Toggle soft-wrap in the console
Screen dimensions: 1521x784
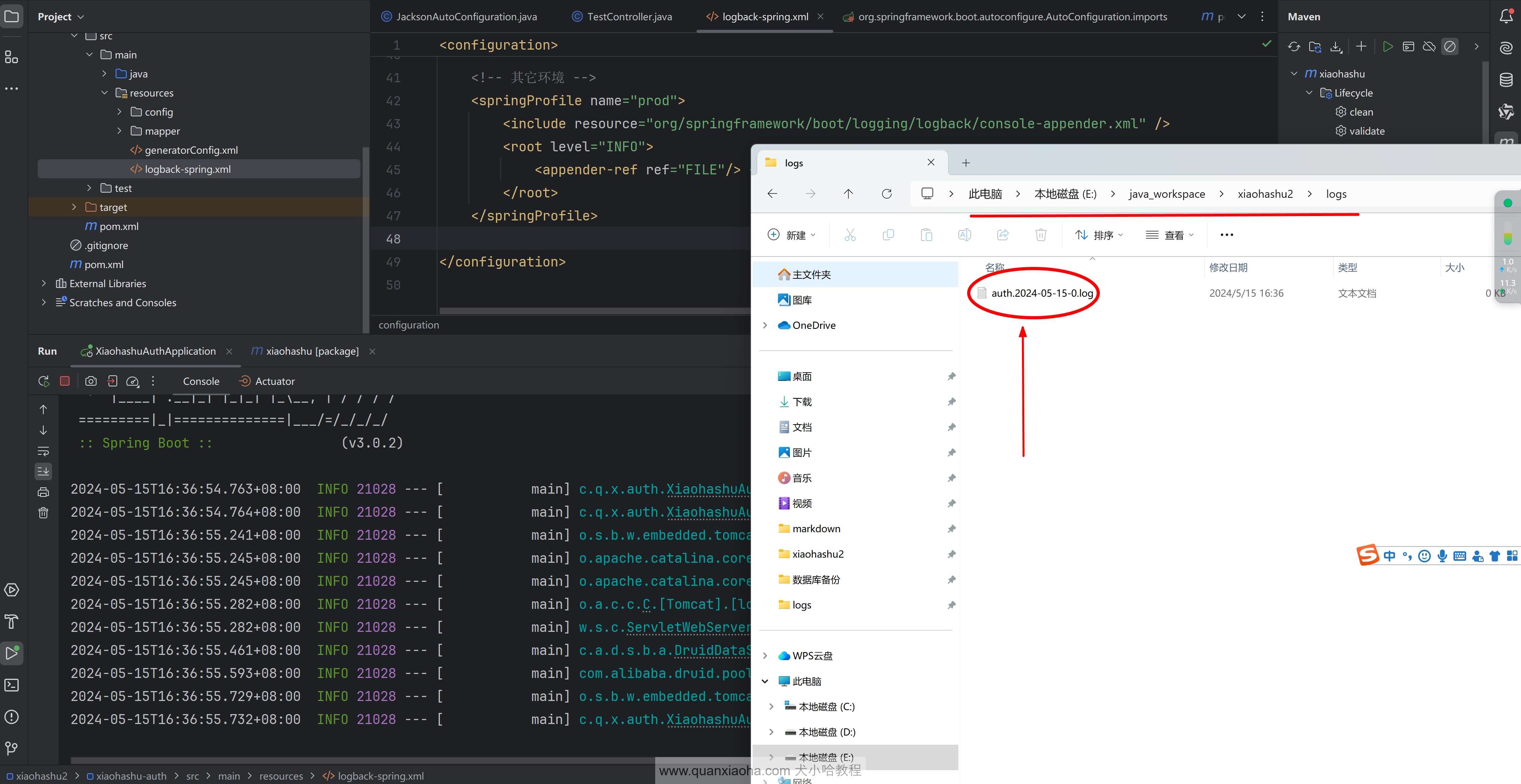44,451
